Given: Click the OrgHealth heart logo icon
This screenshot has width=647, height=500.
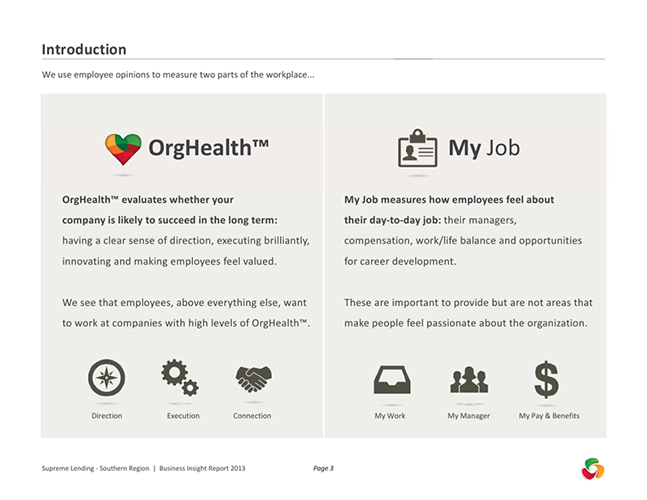Looking at the screenshot, I should [x=123, y=149].
